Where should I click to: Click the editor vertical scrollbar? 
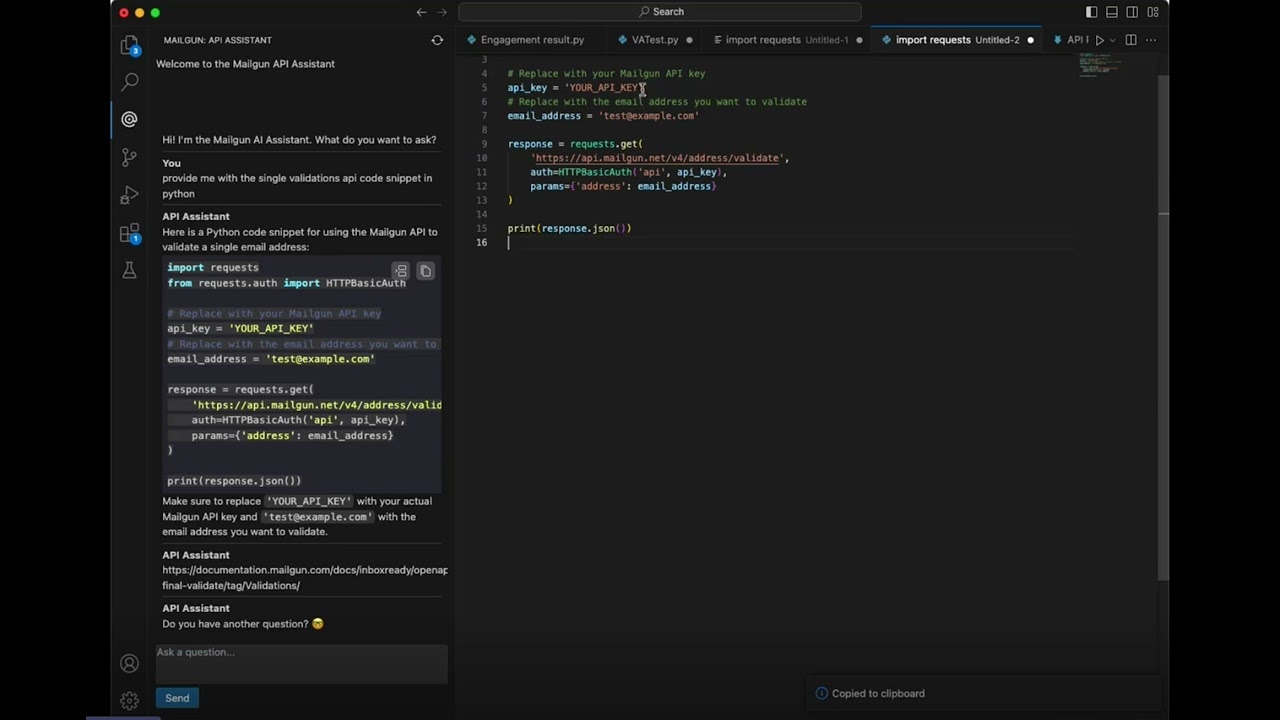pyautogui.click(x=1163, y=325)
